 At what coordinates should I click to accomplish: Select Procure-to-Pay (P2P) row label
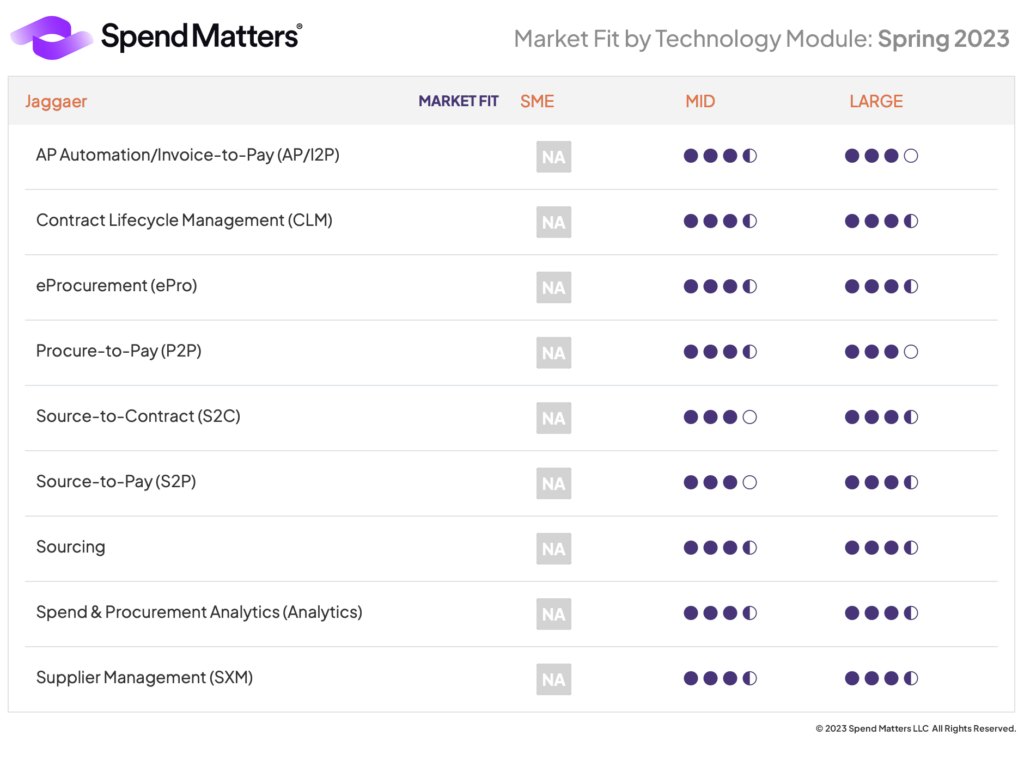coord(118,351)
